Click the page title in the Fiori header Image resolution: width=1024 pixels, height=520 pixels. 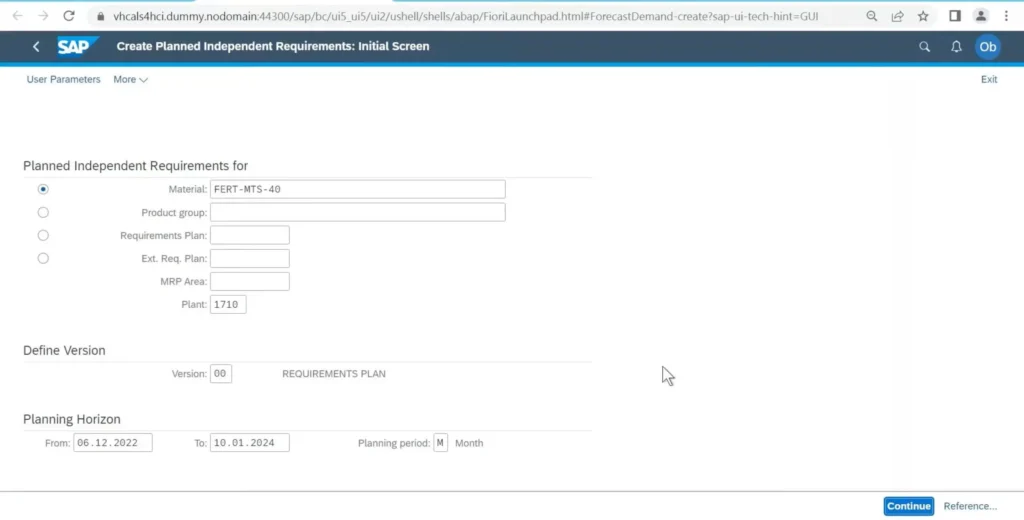[273, 46]
